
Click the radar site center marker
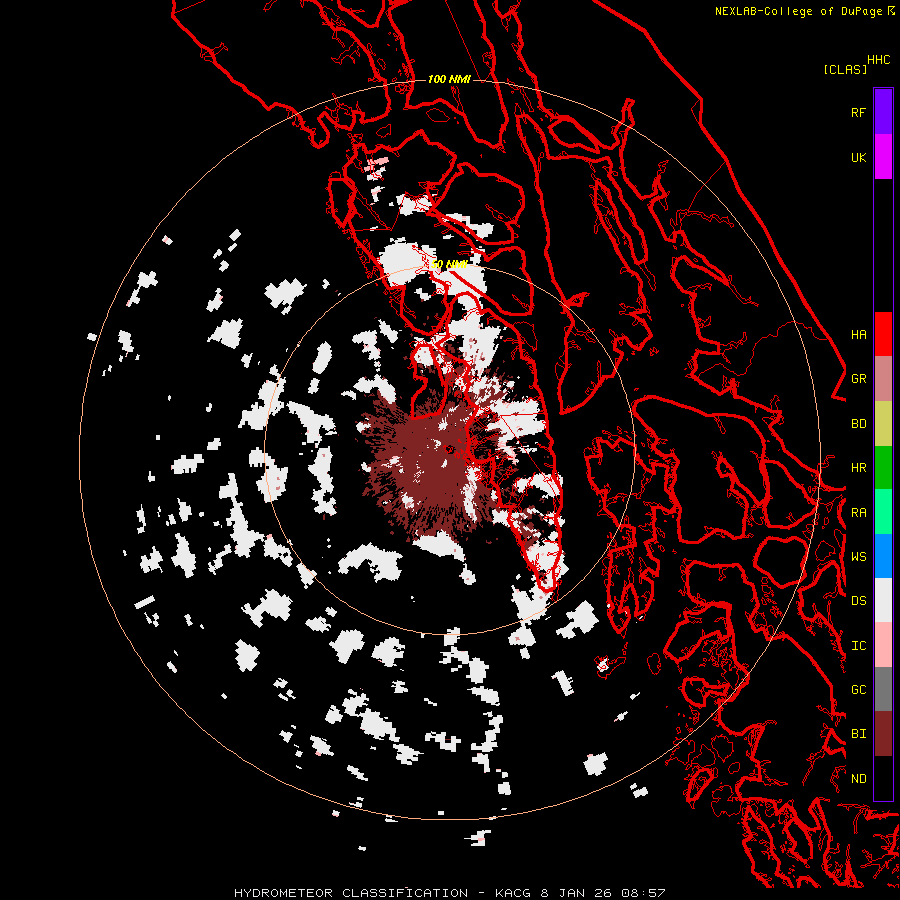449,449
